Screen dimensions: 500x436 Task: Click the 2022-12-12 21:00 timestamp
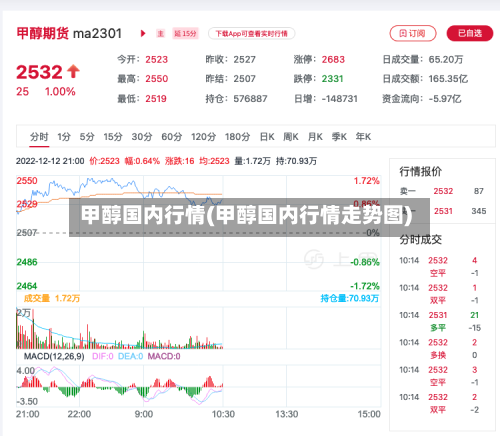coord(50,161)
